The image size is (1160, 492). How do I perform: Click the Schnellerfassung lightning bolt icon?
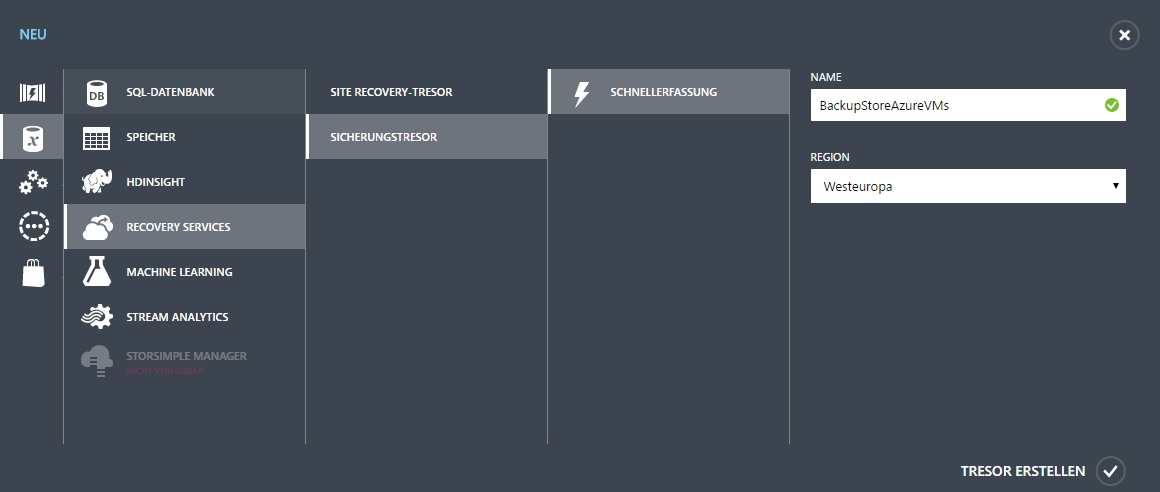point(582,93)
